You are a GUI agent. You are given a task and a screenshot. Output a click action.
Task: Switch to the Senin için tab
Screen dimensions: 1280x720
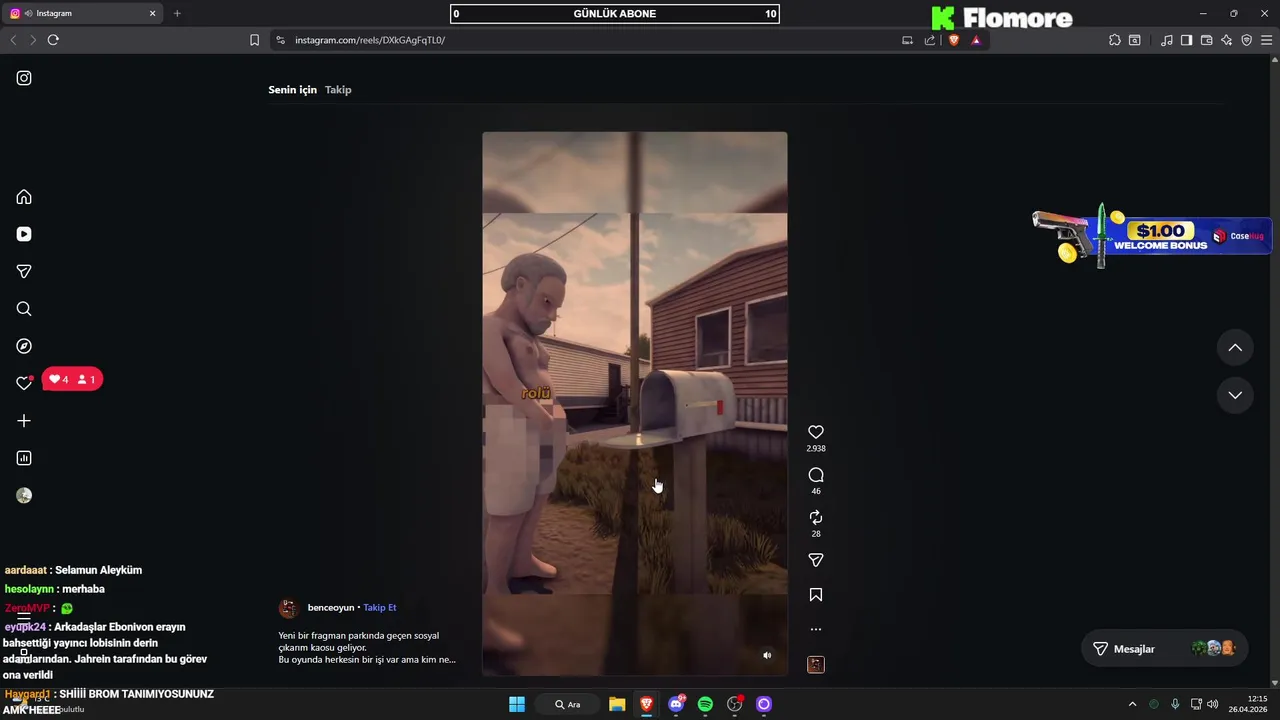pyautogui.click(x=292, y=90)
